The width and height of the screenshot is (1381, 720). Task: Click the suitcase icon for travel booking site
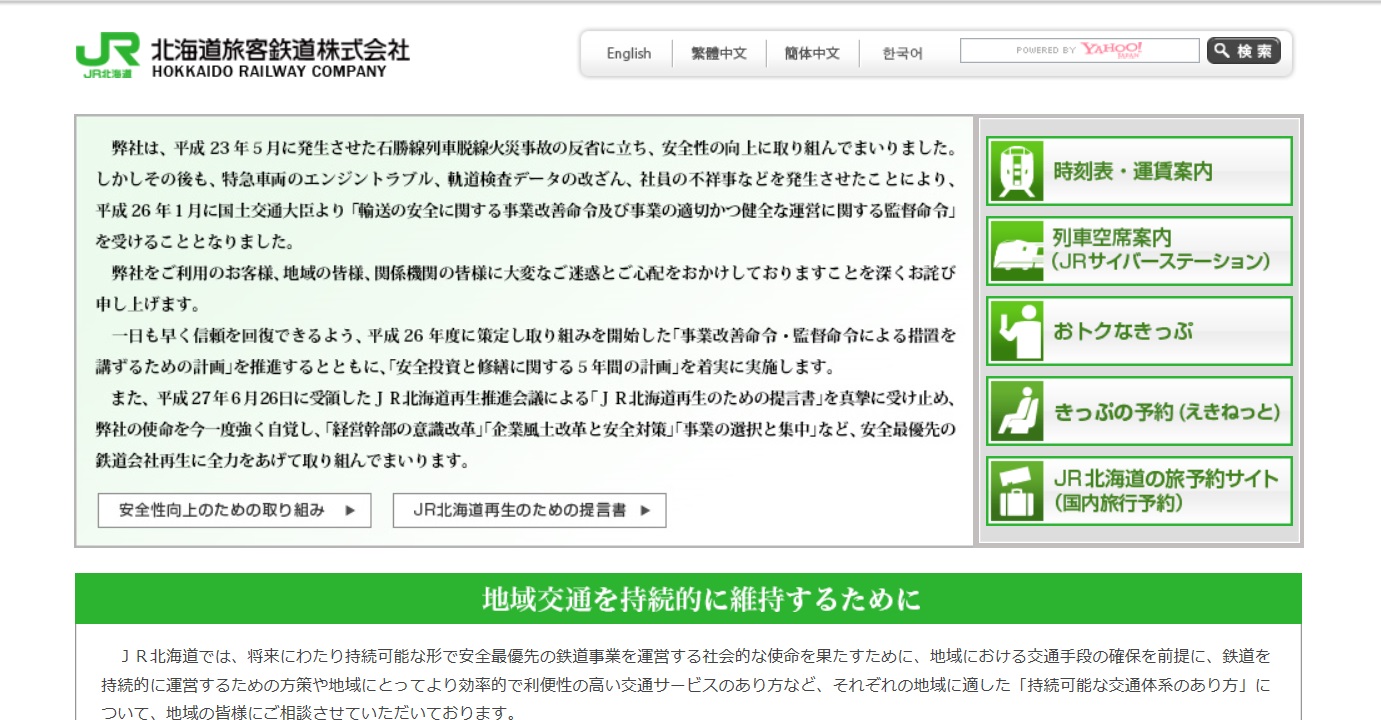(x=1016, y=491)
